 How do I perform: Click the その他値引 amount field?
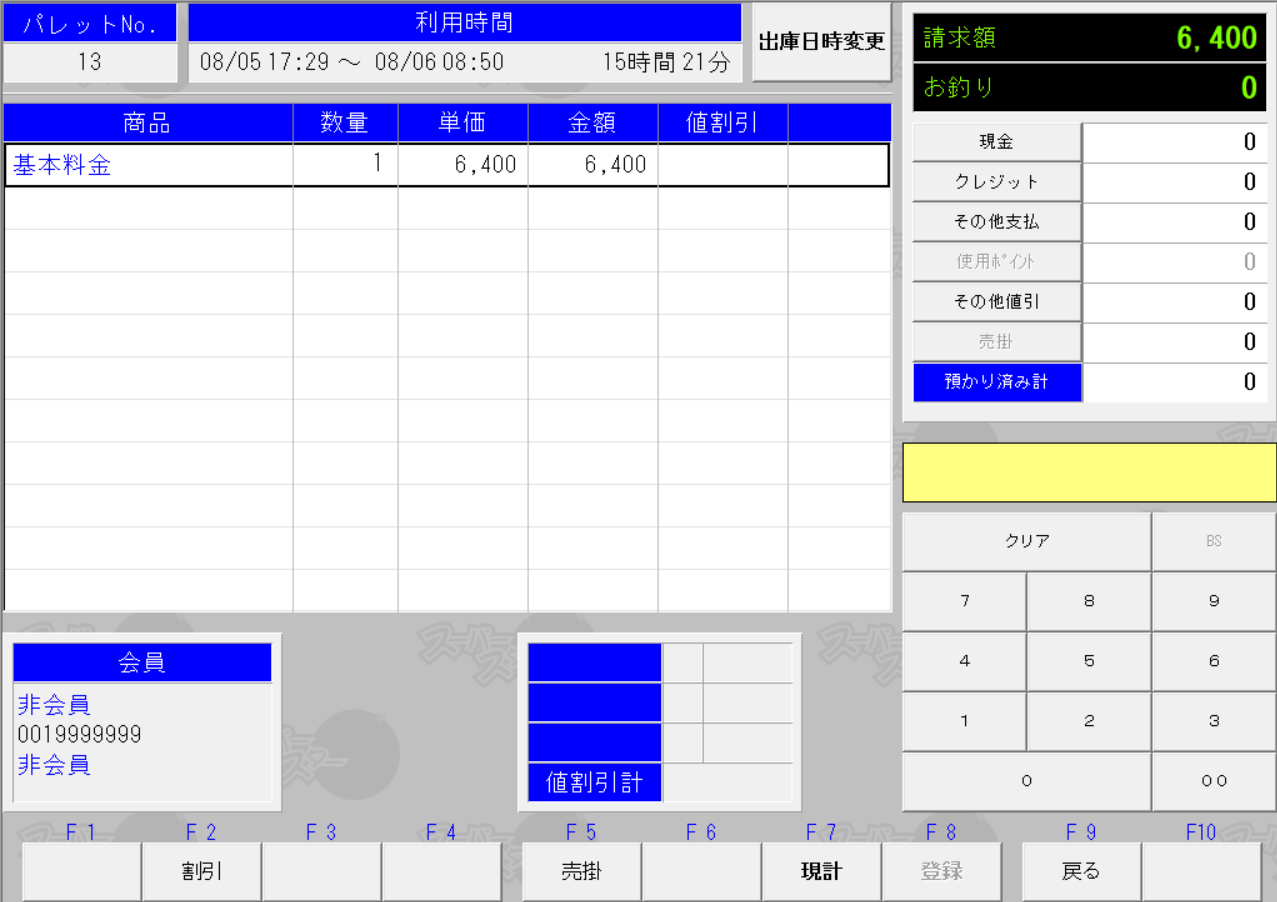1174,302
